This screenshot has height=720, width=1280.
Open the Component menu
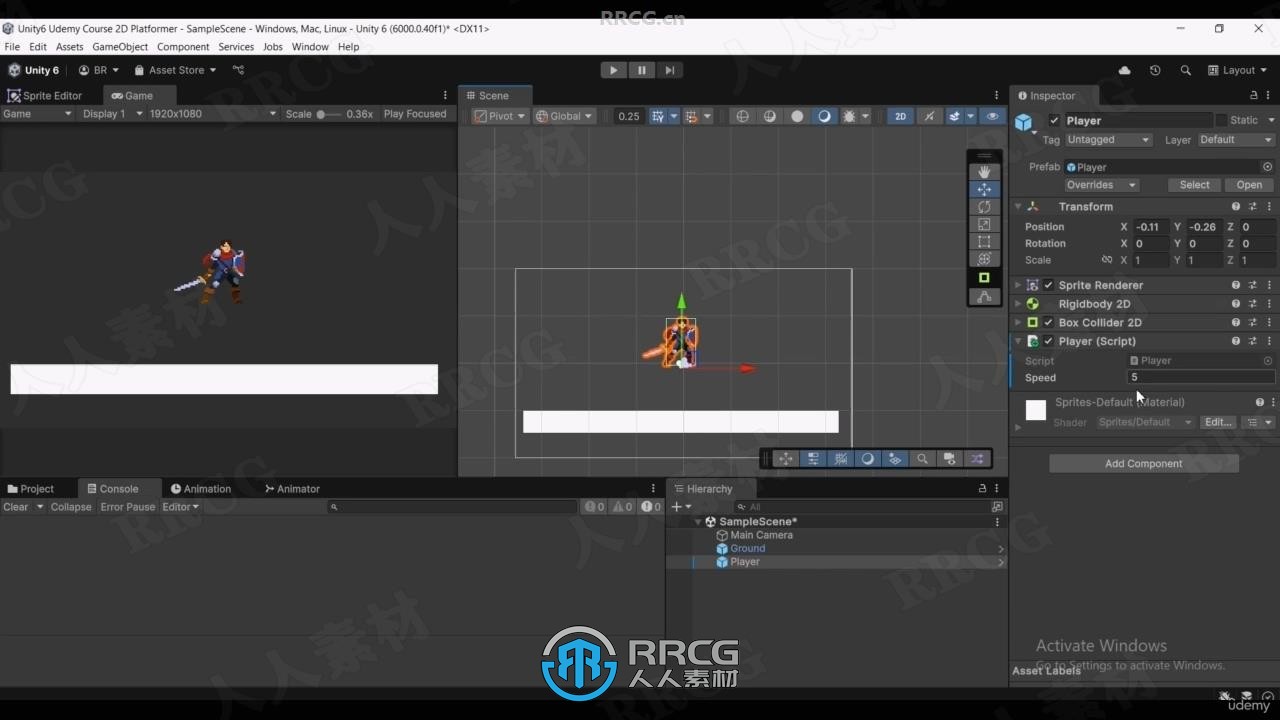click(x=183, y=47)
